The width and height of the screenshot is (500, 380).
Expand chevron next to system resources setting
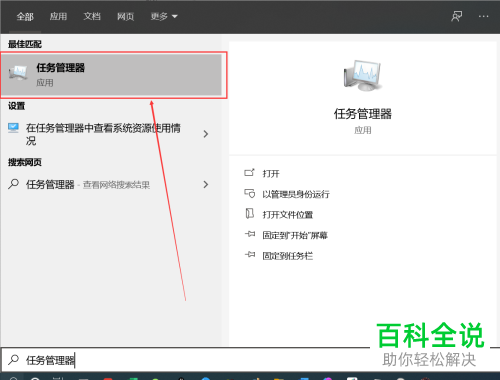coord(206,134)
